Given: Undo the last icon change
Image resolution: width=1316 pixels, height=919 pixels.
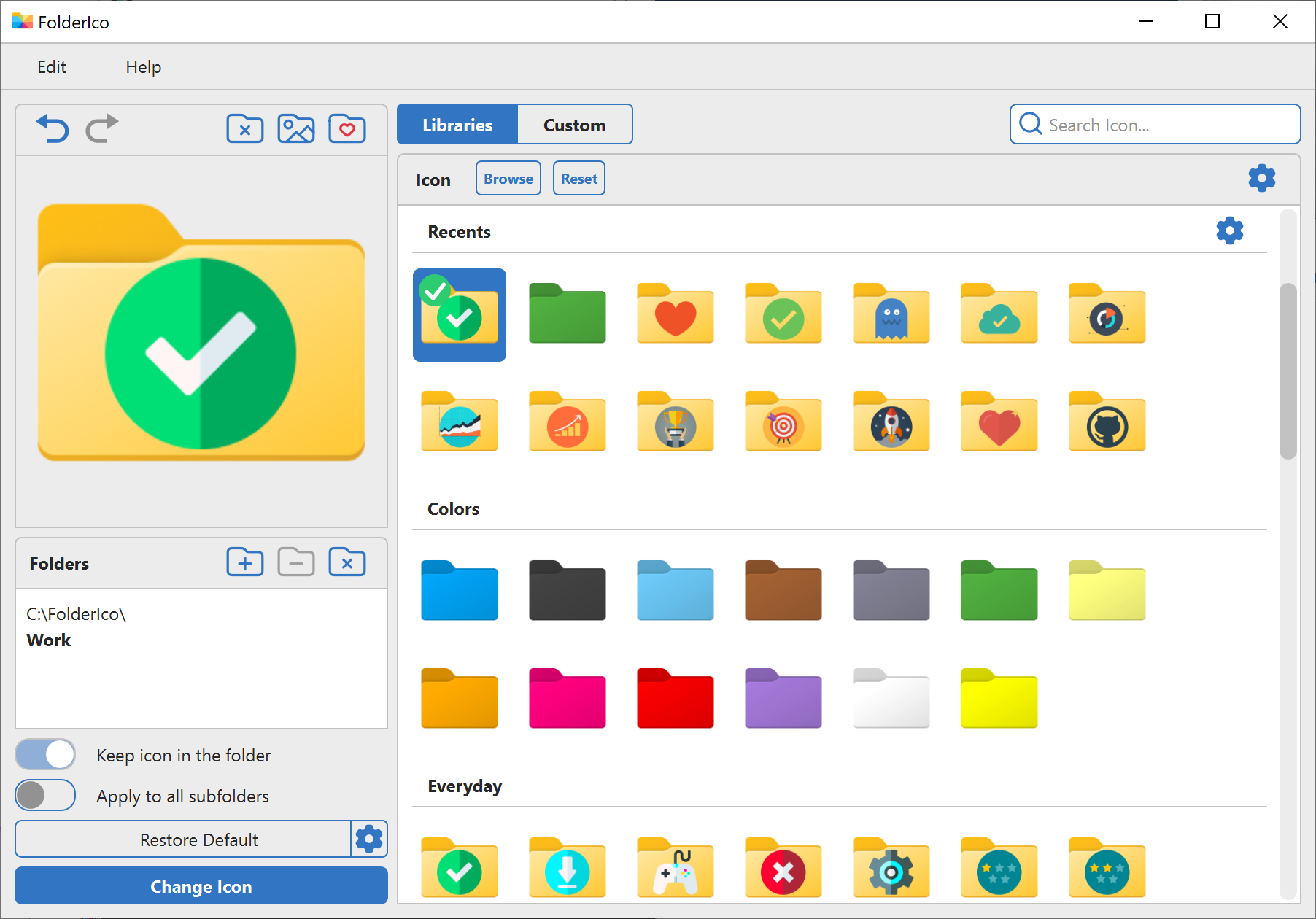Looking at the screenshot, I should click(x=52, y=128).
